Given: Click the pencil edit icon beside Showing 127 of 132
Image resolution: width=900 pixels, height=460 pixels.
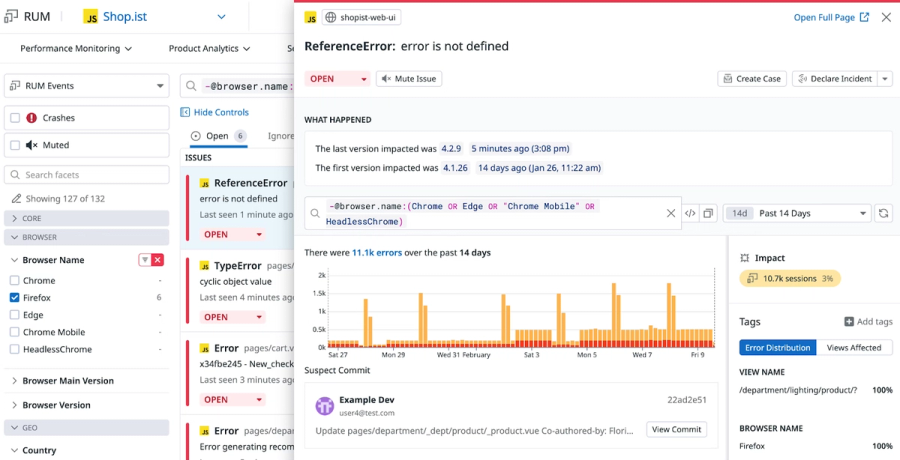Looking at the screenshot, I should pyautogui.click(x=16, y=199).
